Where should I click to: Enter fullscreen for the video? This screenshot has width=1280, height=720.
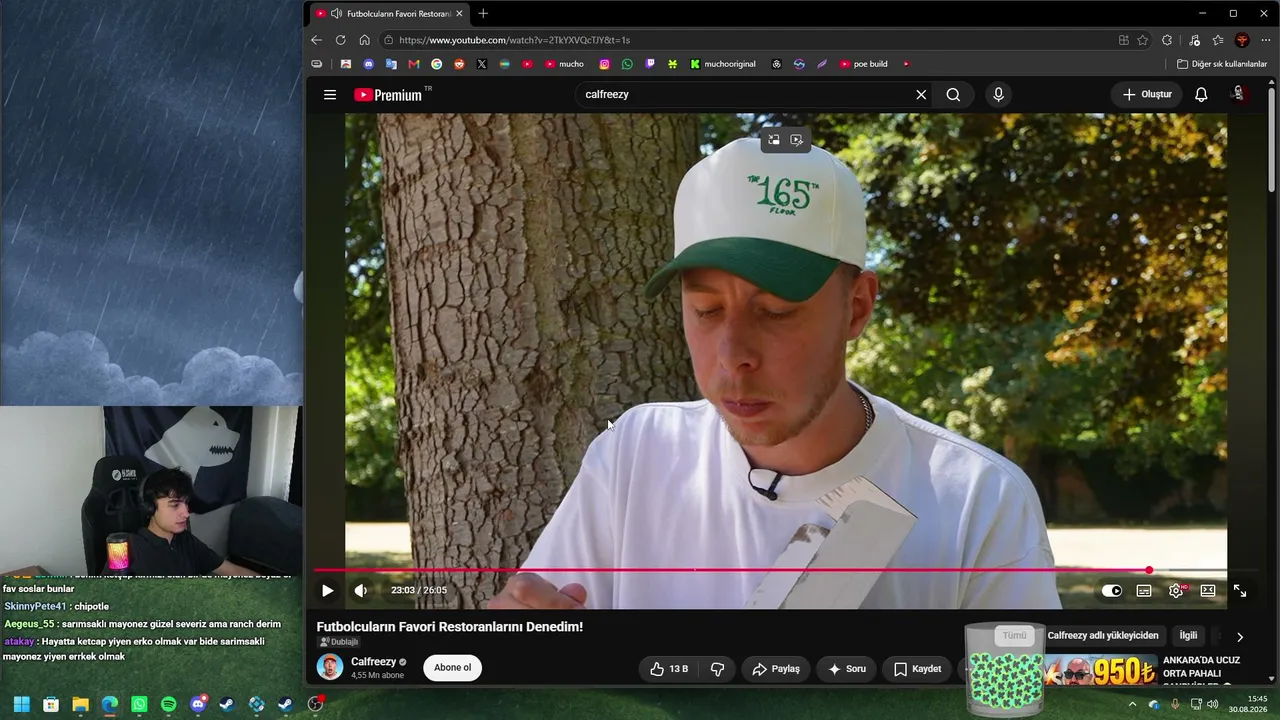pyautogui.click(x=1240, y=591)
